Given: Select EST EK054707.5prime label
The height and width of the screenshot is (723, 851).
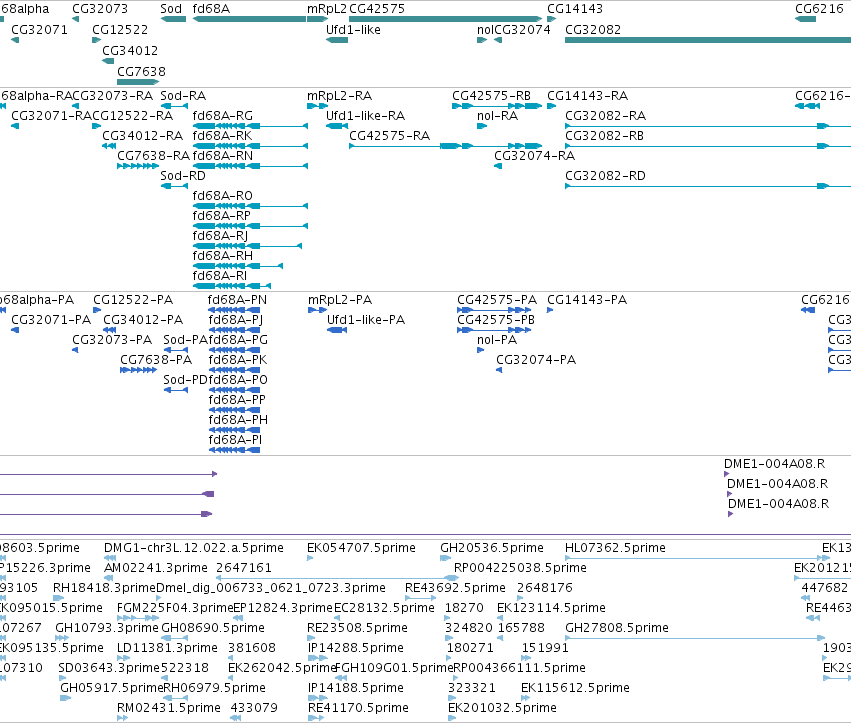Looking at the screenshot, I should (361, 548).
